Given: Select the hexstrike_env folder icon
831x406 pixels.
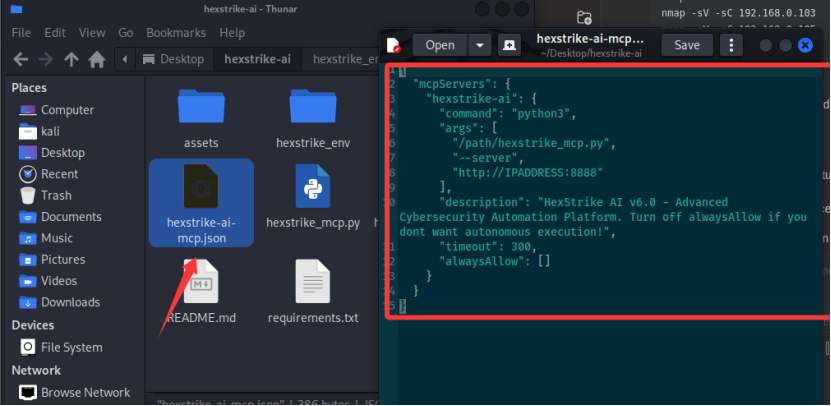Looking at the screenshot, I should pyautogui.click(x=313, y=106).
